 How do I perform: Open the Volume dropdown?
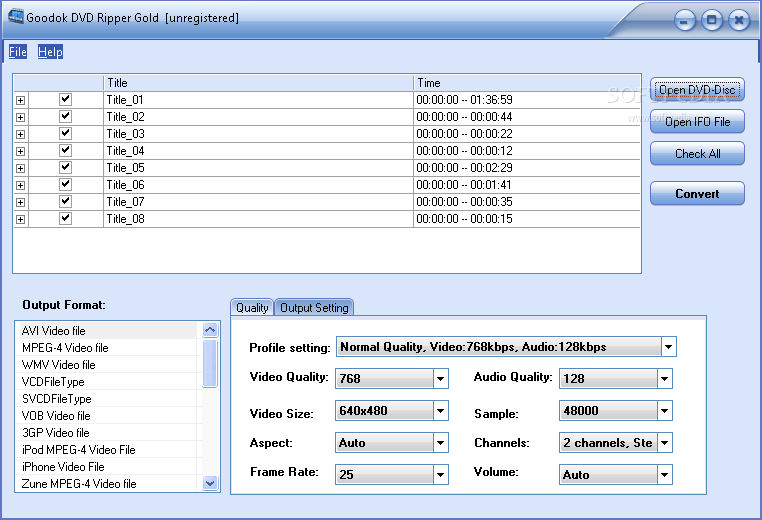click(x=664, y=475)
